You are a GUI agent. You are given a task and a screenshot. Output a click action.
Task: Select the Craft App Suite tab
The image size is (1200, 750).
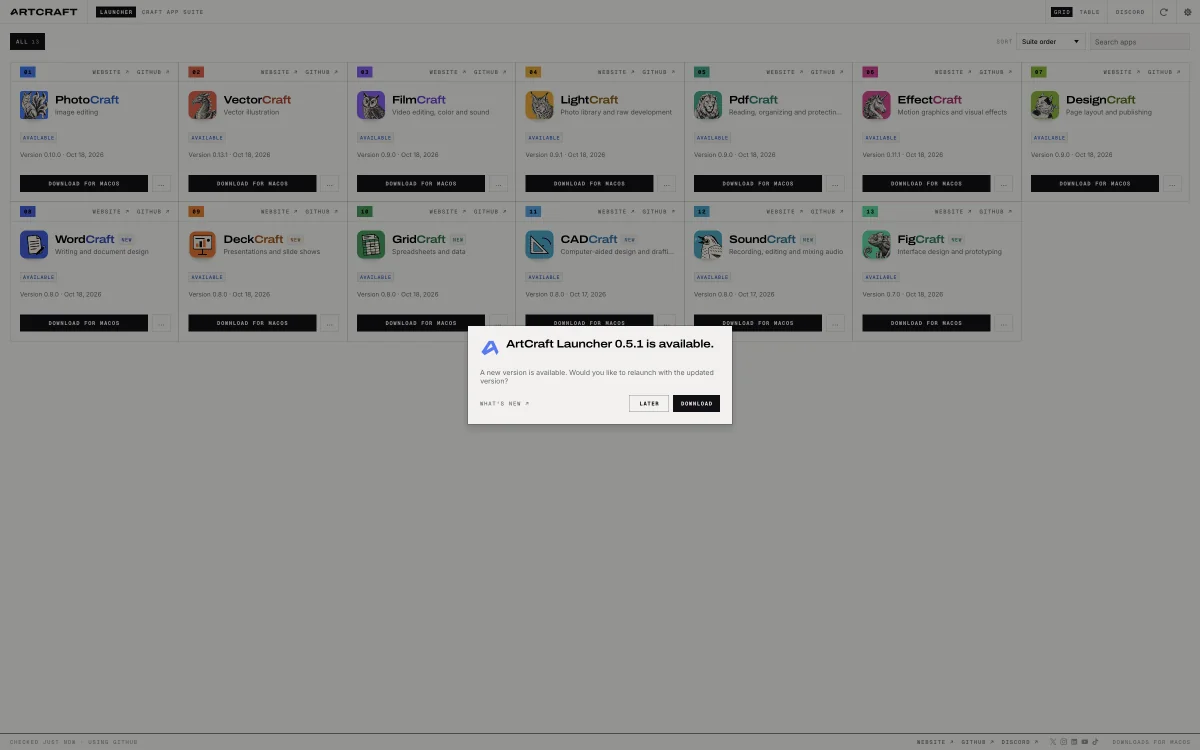tap(172, 12)
